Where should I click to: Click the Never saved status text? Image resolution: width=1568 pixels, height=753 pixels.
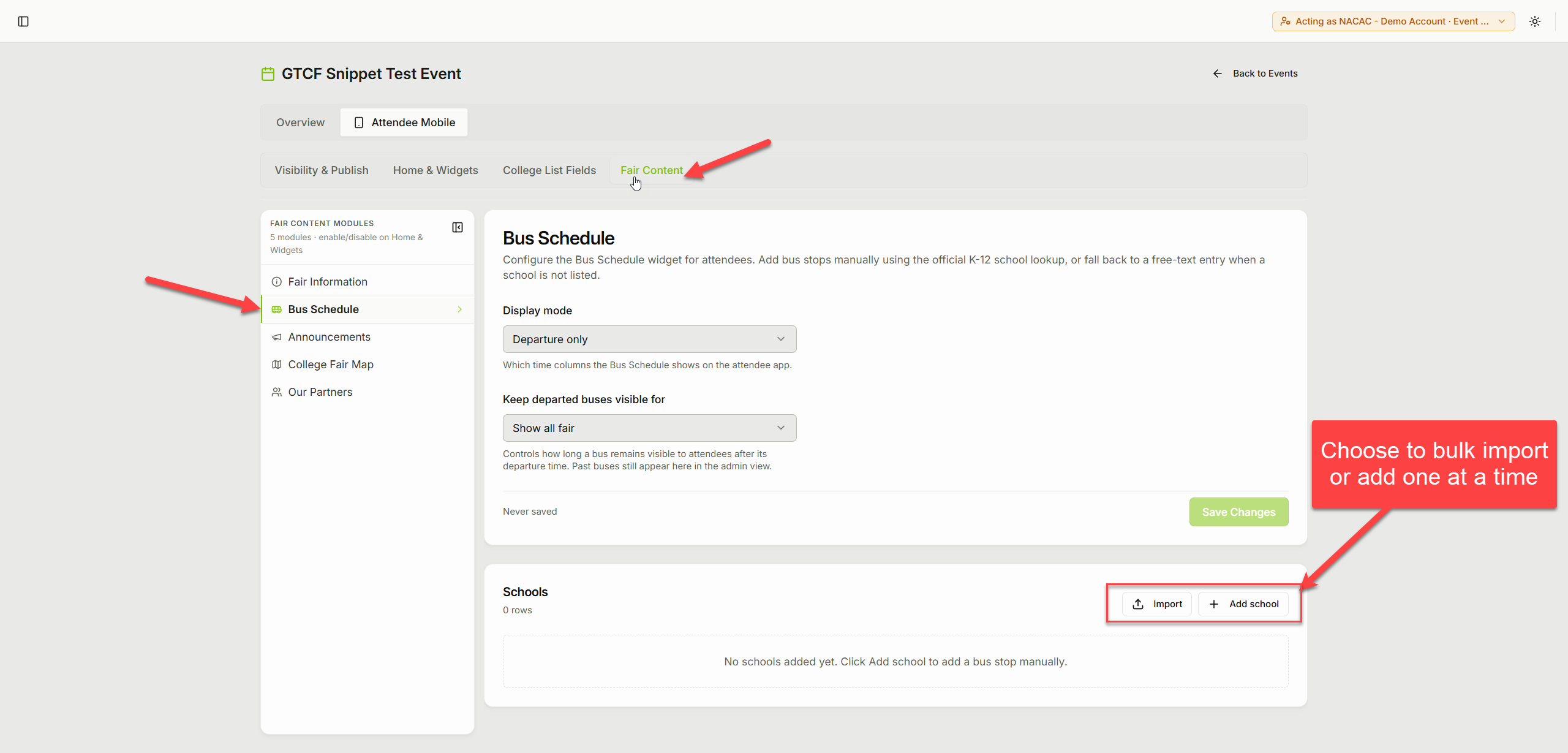click(530, 512)
